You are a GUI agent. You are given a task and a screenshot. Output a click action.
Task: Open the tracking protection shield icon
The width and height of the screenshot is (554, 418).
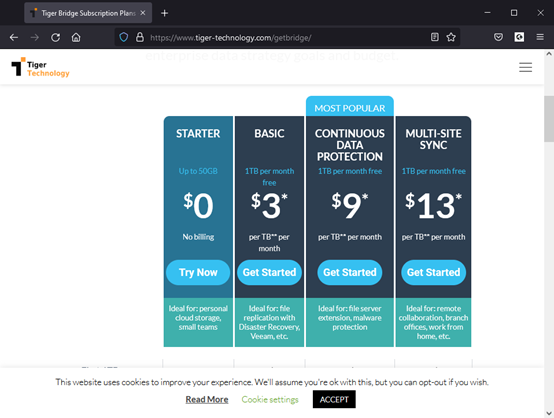point(124,37)
